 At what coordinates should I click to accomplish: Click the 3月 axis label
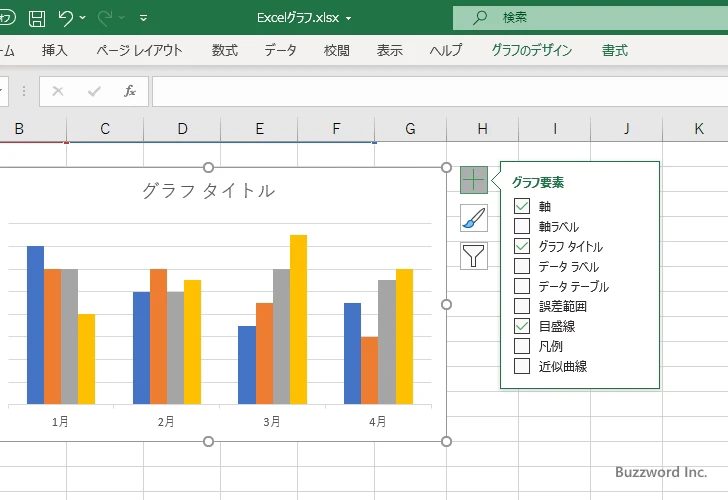[272, 422]
